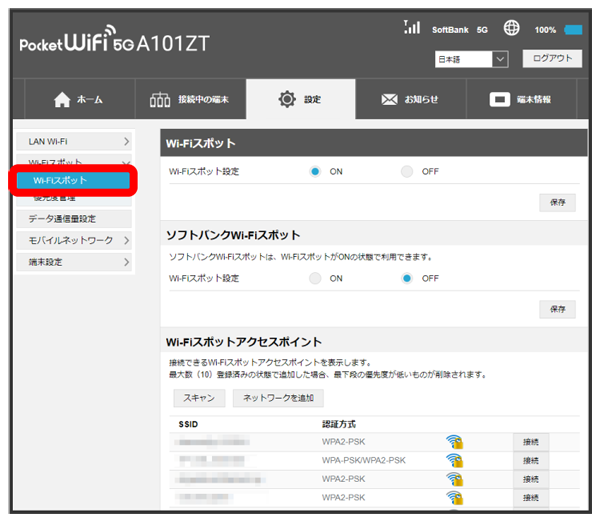The width and height of the screenshot is (600, 521).
Task: Open the 端末情報 tab
Action: click(519, 100)
